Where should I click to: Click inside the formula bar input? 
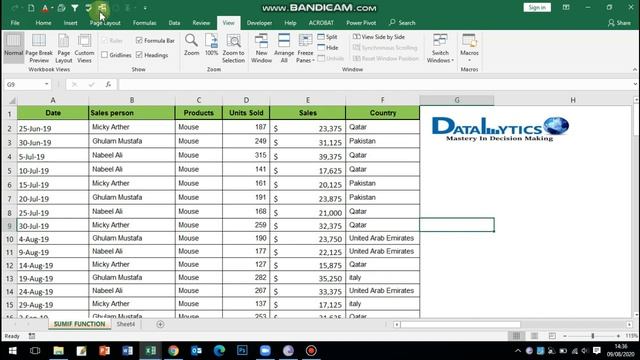click(376, 84)
